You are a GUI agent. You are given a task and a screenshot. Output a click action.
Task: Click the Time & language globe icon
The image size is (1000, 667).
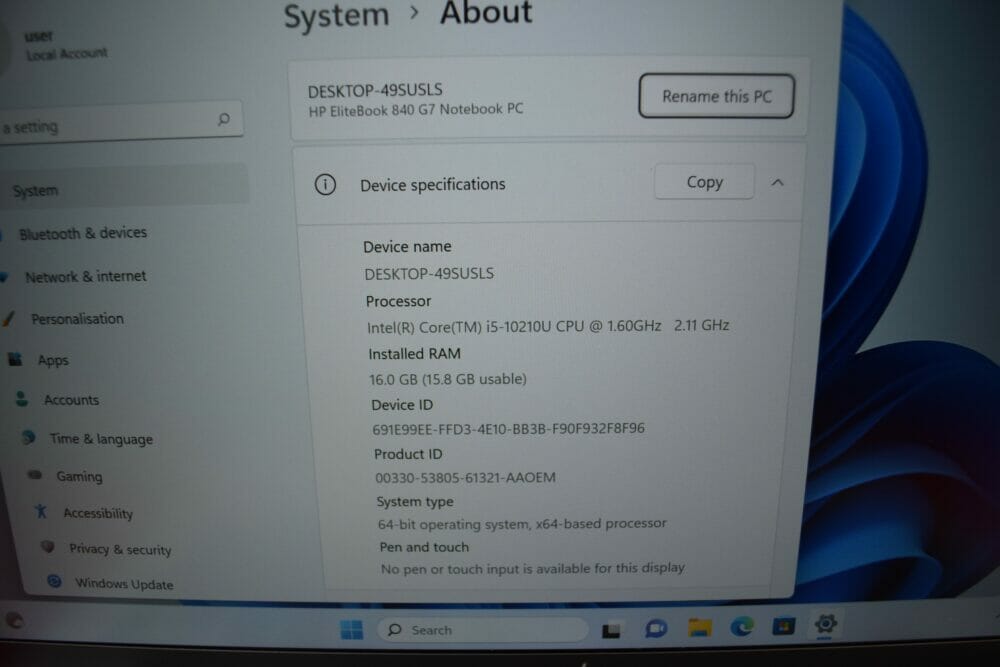coord(29,437)
